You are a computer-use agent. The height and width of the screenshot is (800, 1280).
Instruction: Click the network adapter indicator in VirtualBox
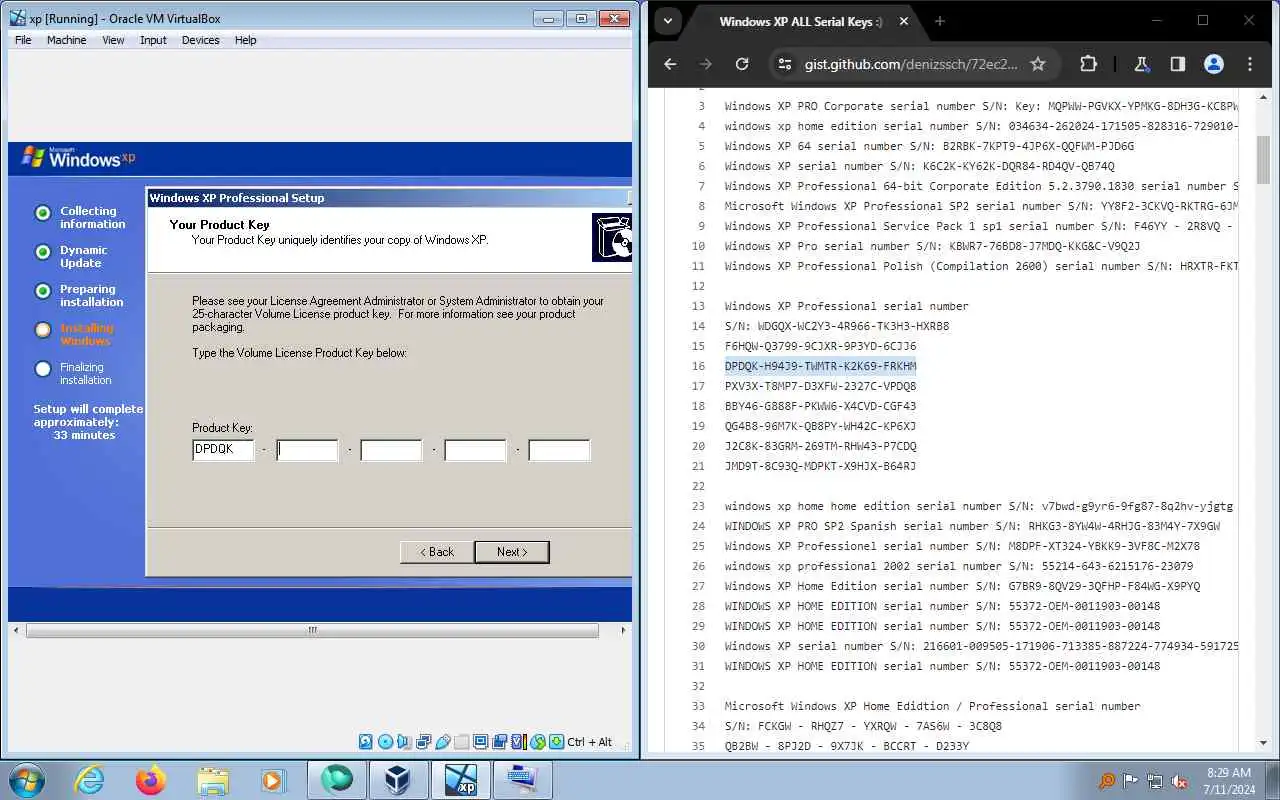pos(423,742)
